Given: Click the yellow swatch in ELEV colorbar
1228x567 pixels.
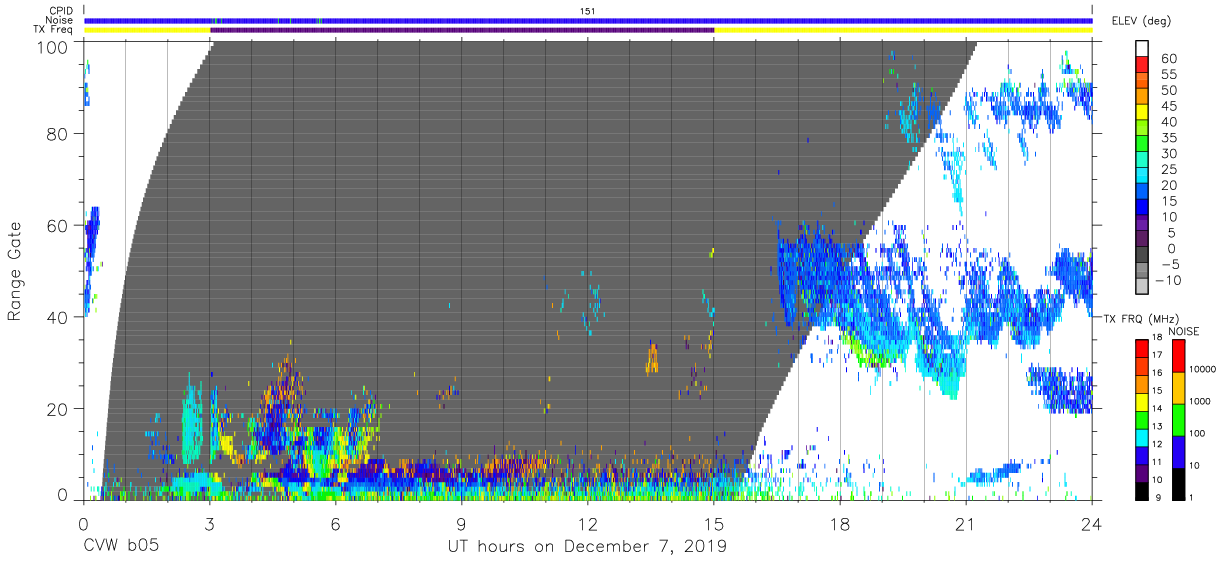Looking at the screenshot, I should click(1142, 113).
